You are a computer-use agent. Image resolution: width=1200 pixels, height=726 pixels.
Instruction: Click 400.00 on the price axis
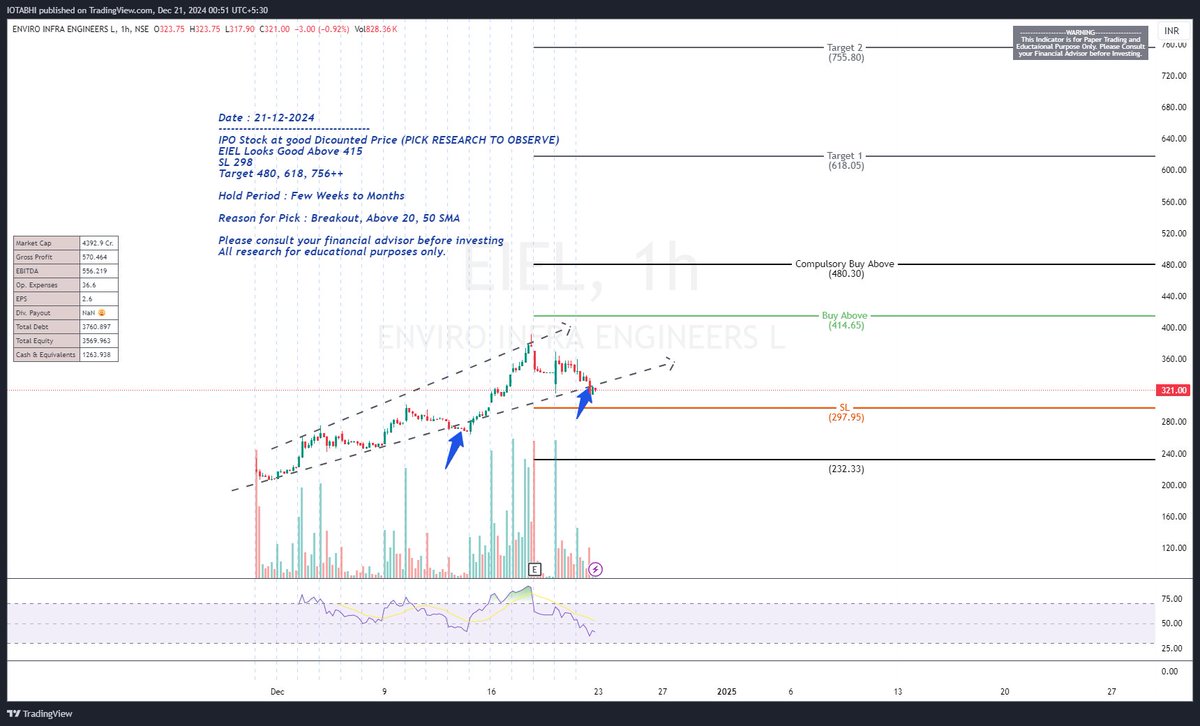[1172, 327]
